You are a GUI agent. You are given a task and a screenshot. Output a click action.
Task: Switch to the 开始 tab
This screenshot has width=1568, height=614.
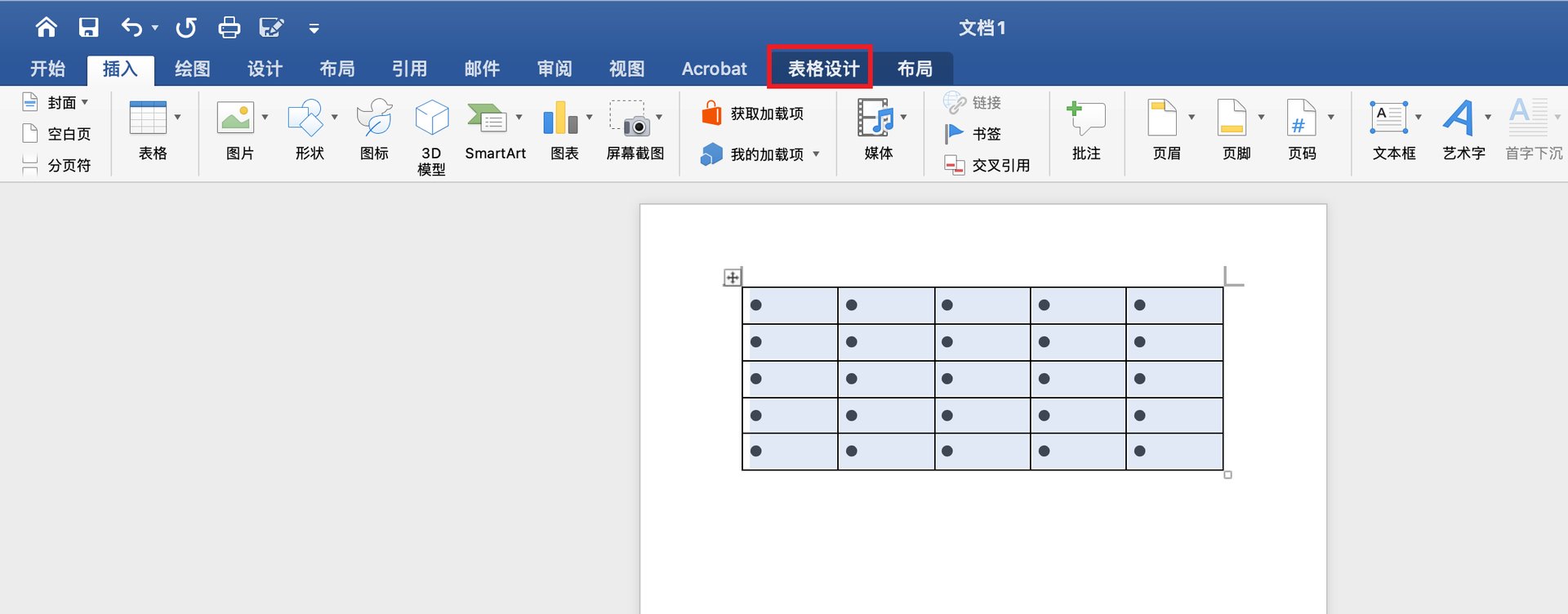47,69
